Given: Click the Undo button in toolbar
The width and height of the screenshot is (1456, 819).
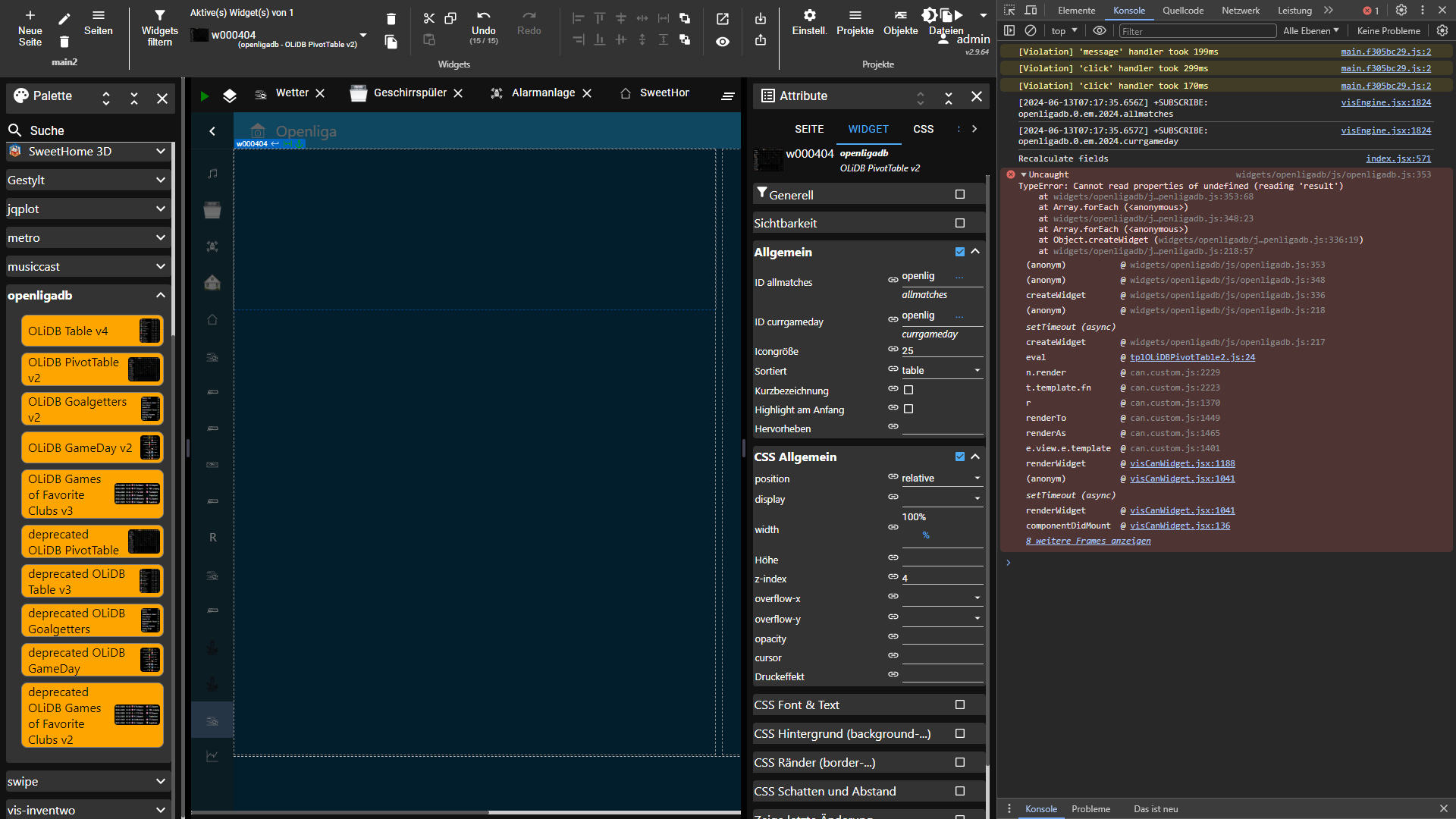Looking at the screenshot, I should pyautogui.click(x=483, y=23).
